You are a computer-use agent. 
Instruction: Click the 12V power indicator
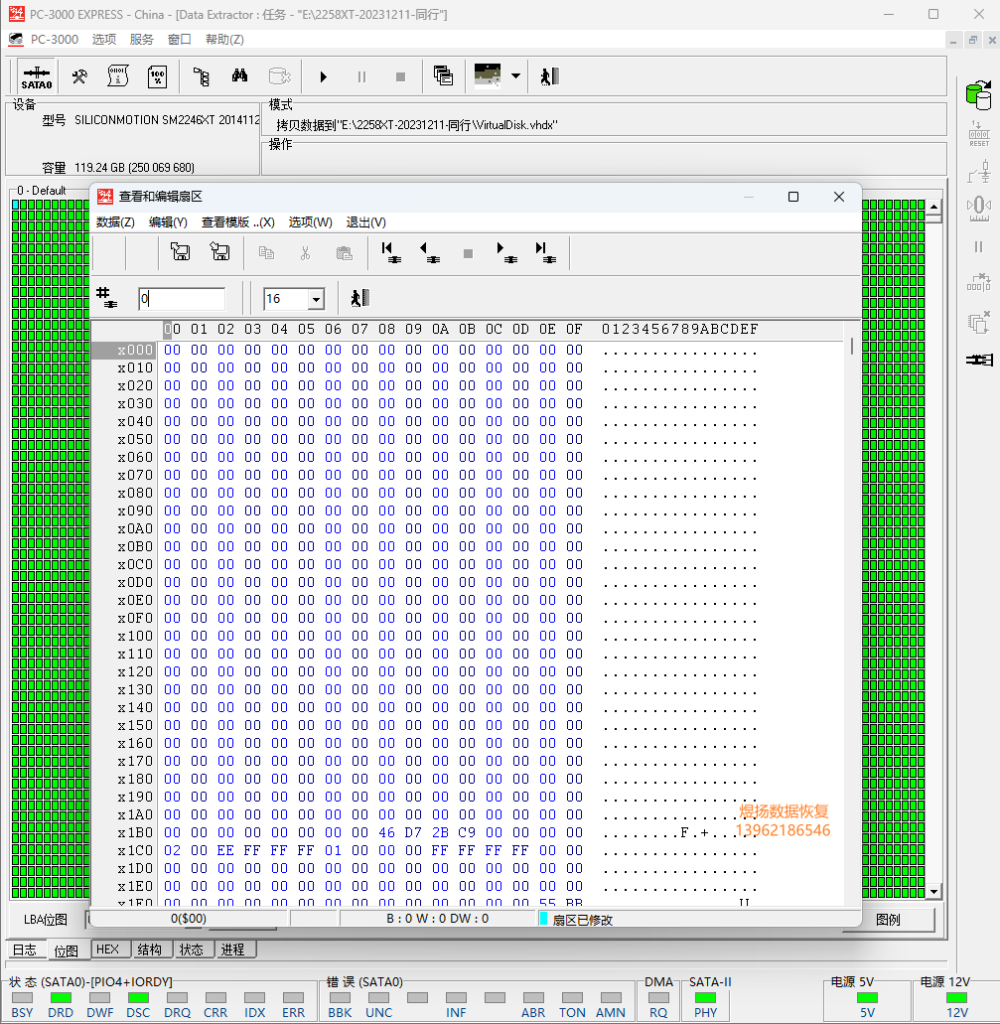click(956, 997)
